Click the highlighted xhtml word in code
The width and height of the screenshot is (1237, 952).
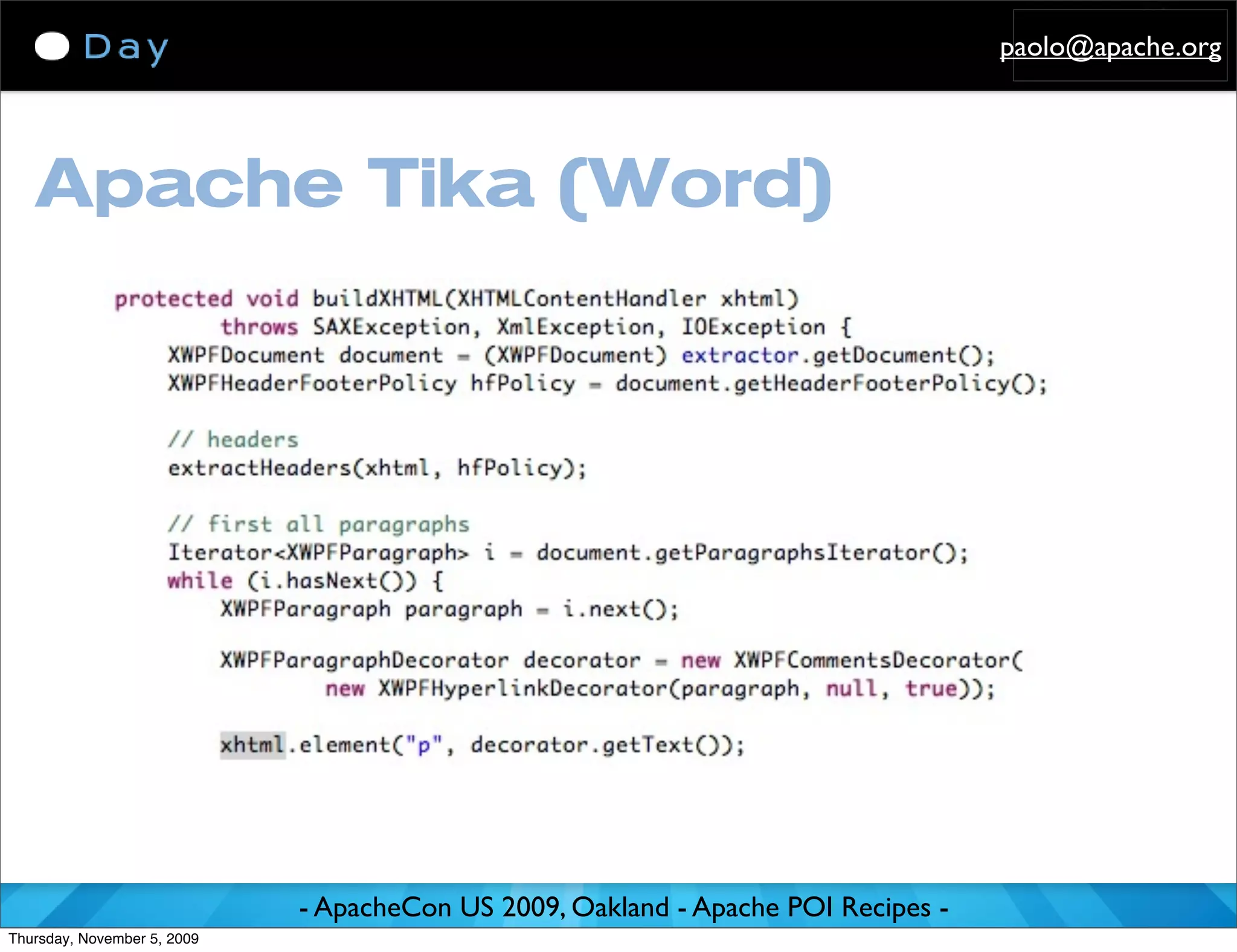point(252,744)
